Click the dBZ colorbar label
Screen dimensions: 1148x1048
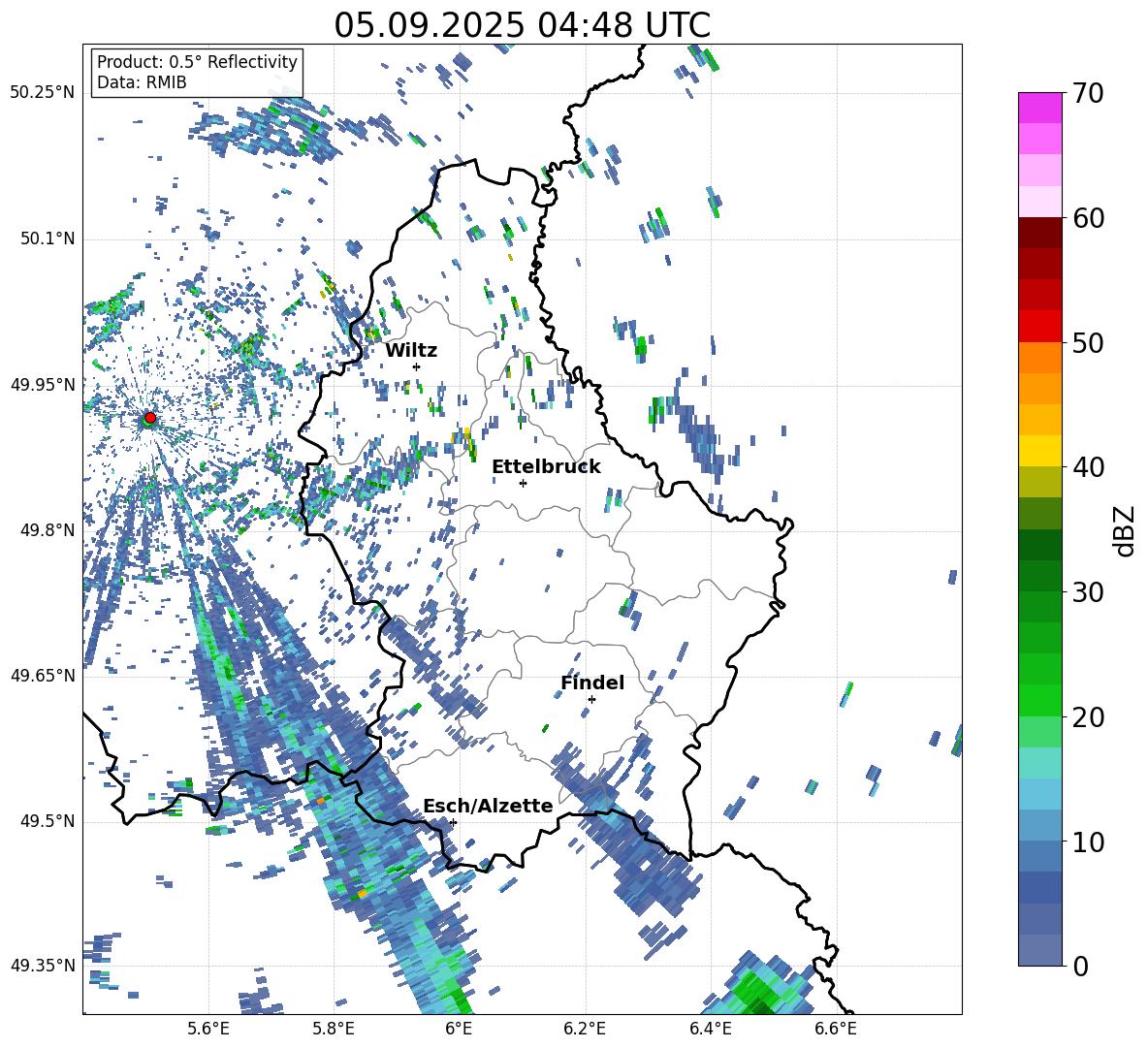point(1126,530)
